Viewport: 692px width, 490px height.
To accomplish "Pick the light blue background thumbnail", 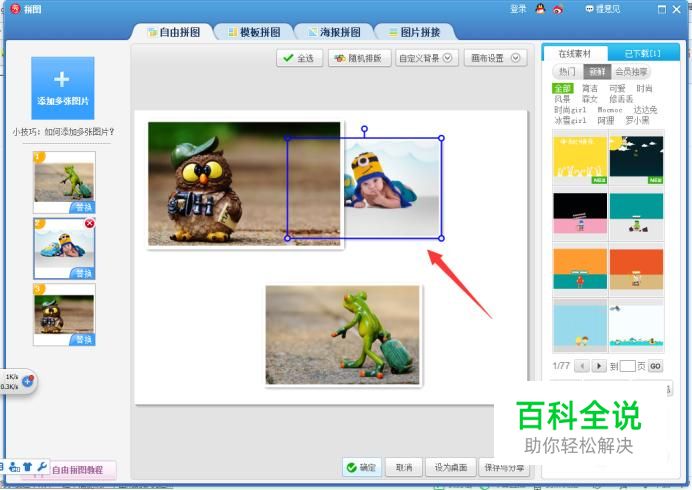I will point(580,325).
